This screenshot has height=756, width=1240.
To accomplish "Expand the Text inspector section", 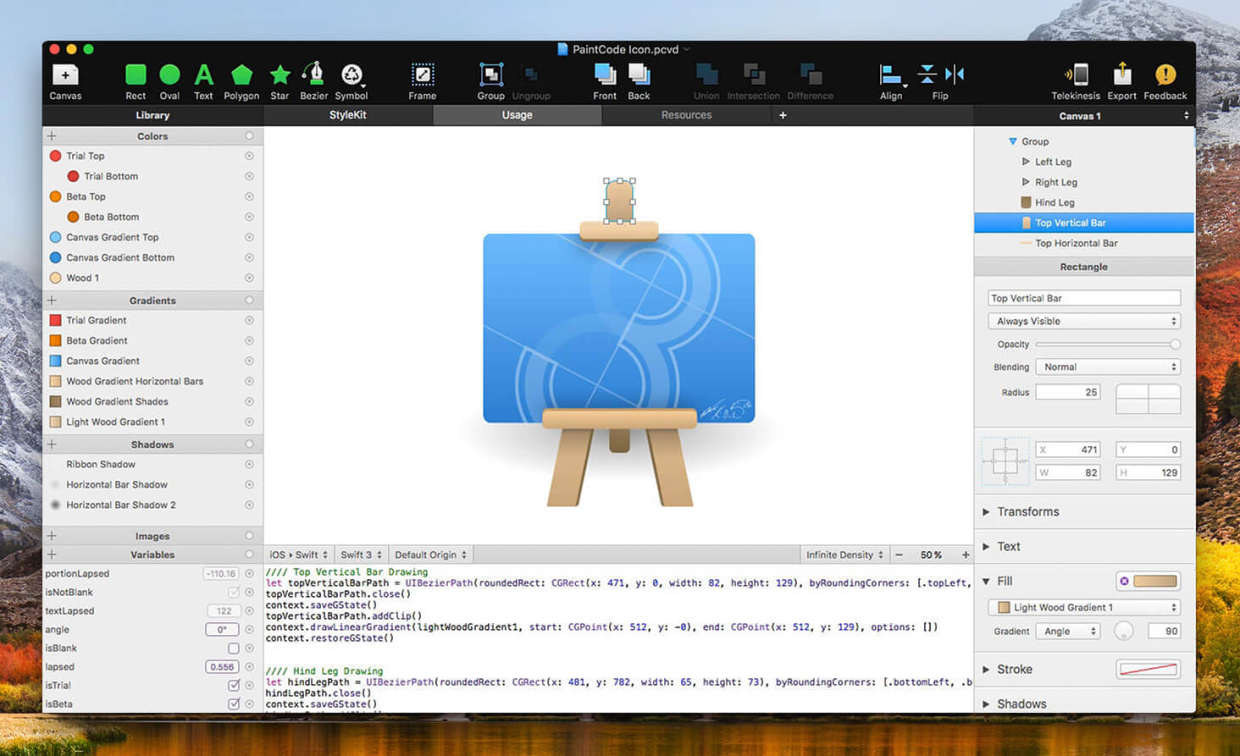I will pyautogui.click(x=986, y=547).
